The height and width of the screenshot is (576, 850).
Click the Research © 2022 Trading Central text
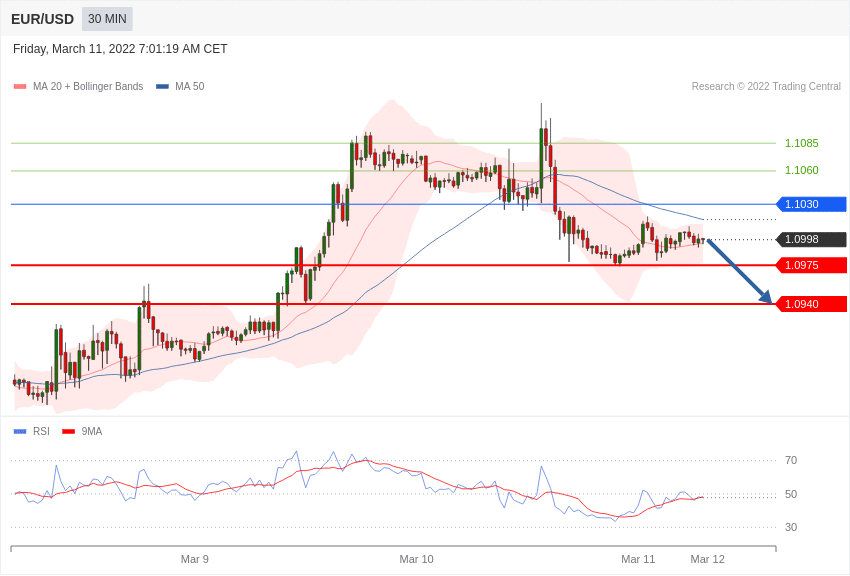766,86
